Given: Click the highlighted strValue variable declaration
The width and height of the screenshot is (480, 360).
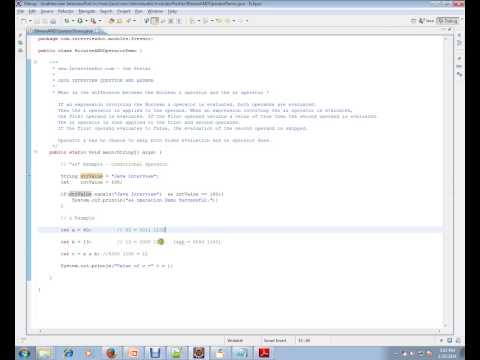Looking at the screenshot, I should (x=92, y=176).
